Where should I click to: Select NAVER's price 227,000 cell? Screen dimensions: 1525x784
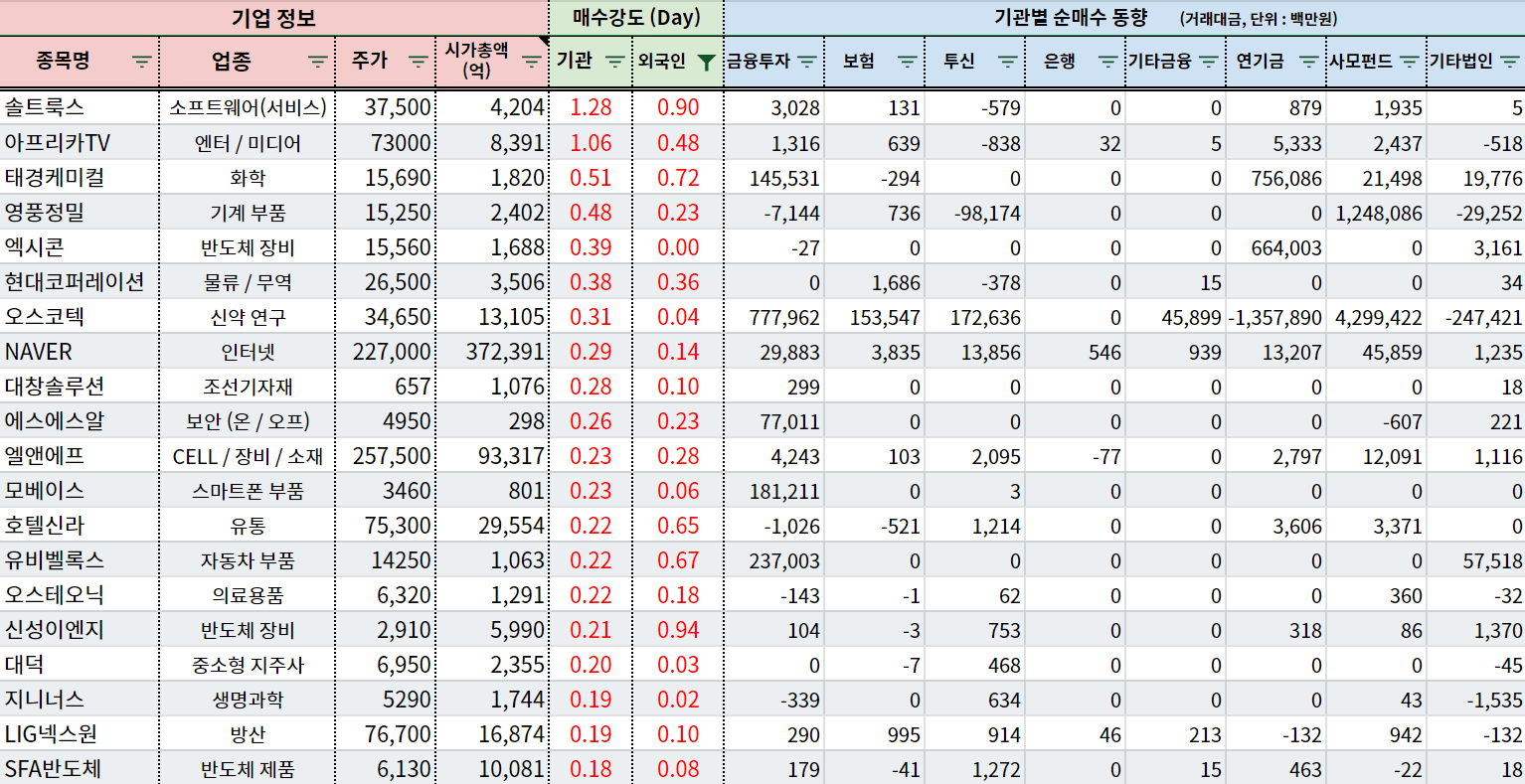[386, 351]
